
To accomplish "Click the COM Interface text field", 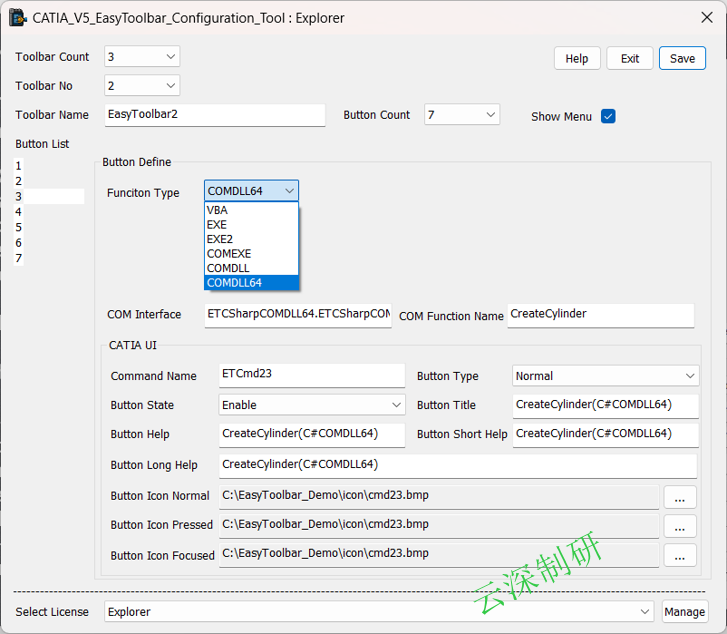I will (x=298, y=315).
